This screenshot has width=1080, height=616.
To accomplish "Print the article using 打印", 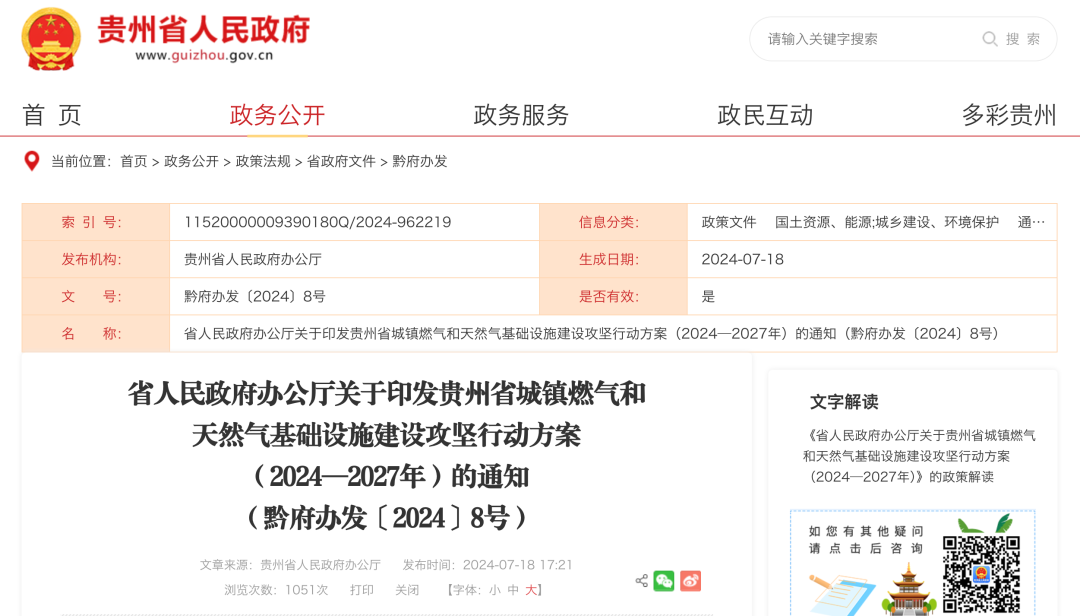I will point(363,590).
